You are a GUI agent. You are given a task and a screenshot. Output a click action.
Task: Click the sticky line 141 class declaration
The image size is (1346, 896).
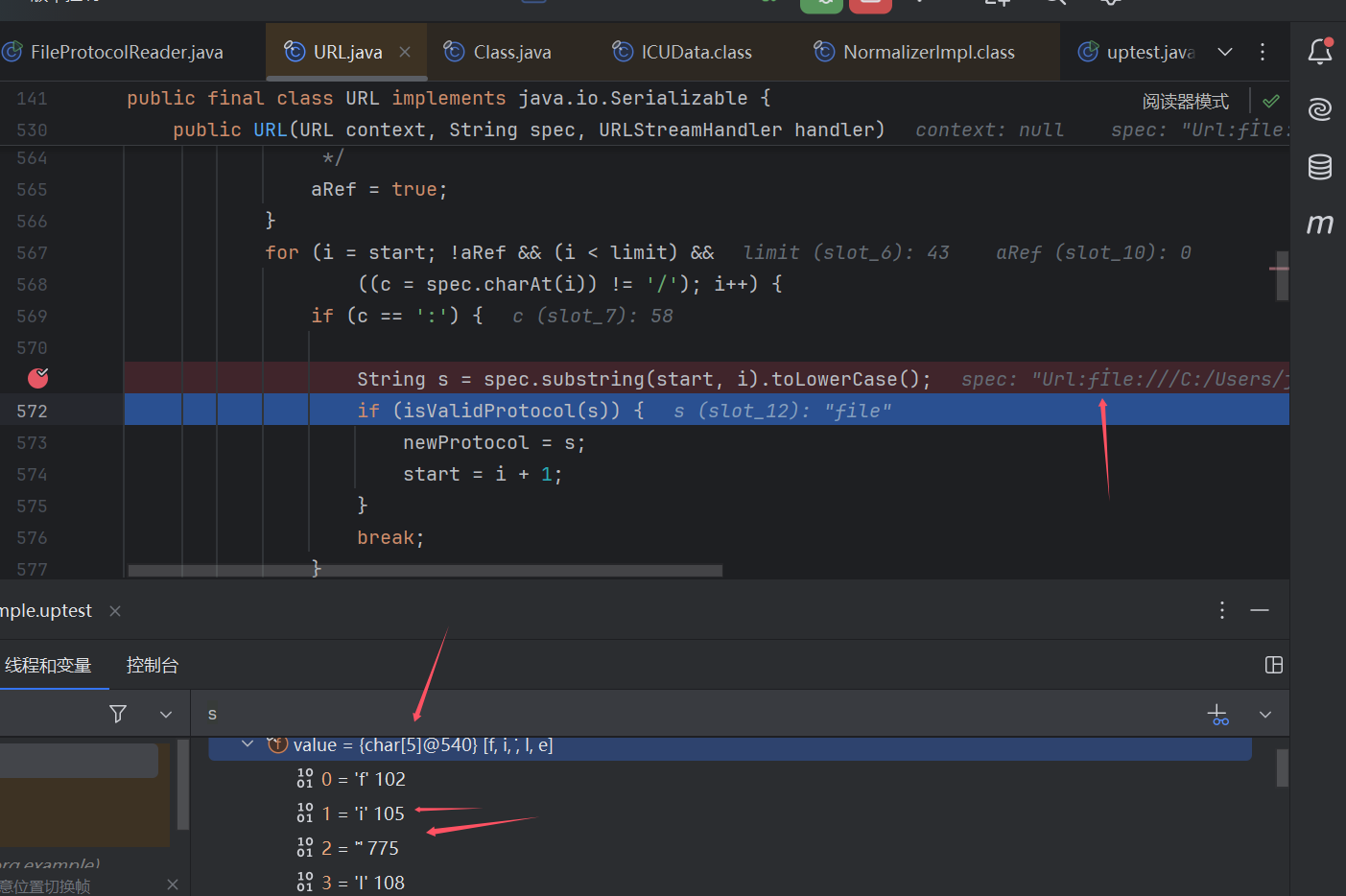tap(448, 98)
